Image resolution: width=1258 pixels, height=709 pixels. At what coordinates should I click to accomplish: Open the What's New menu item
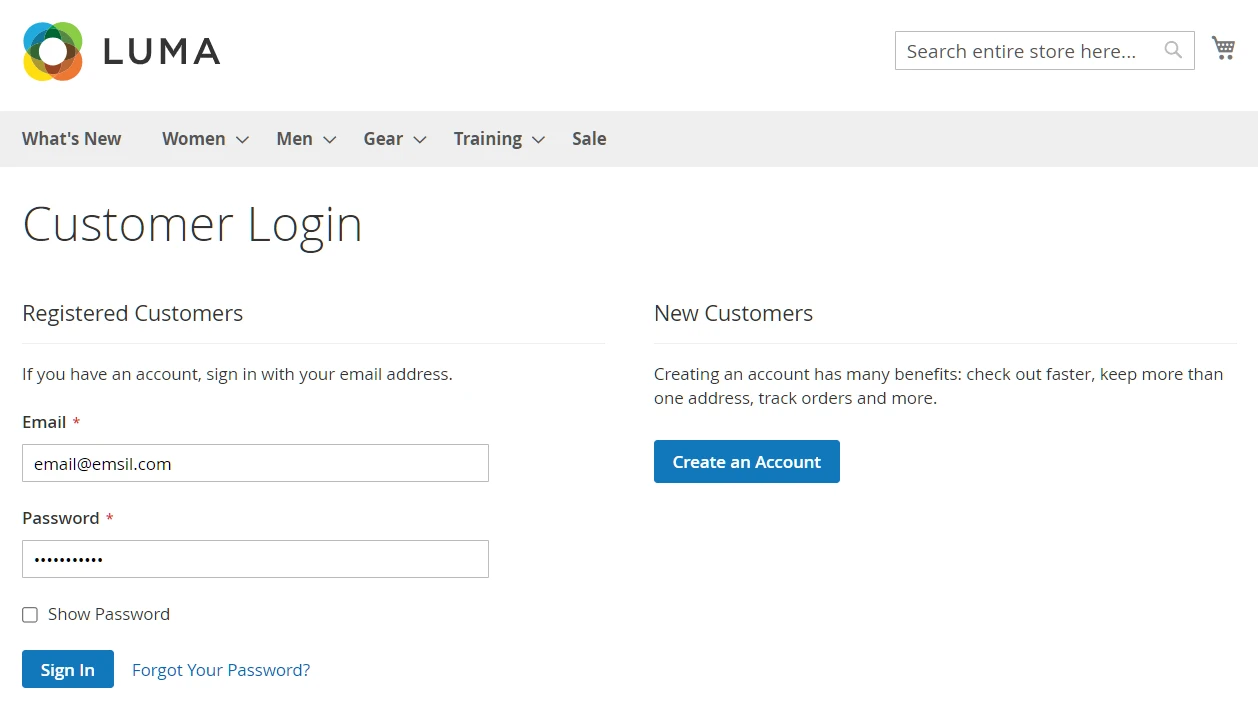72,139
